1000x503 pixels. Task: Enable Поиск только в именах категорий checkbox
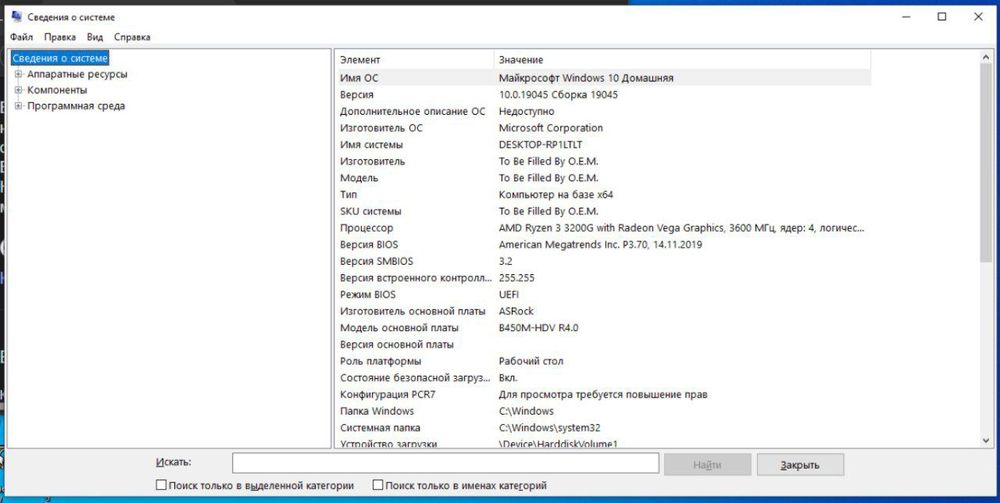[x=378, y=485]
